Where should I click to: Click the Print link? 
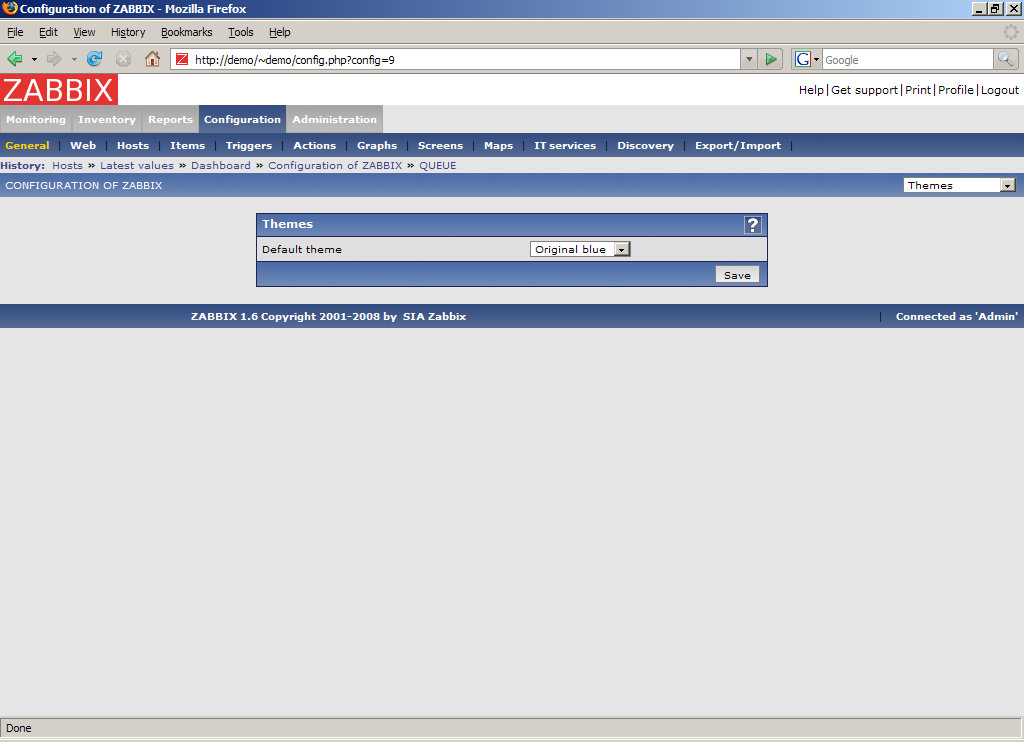(918, 90)
